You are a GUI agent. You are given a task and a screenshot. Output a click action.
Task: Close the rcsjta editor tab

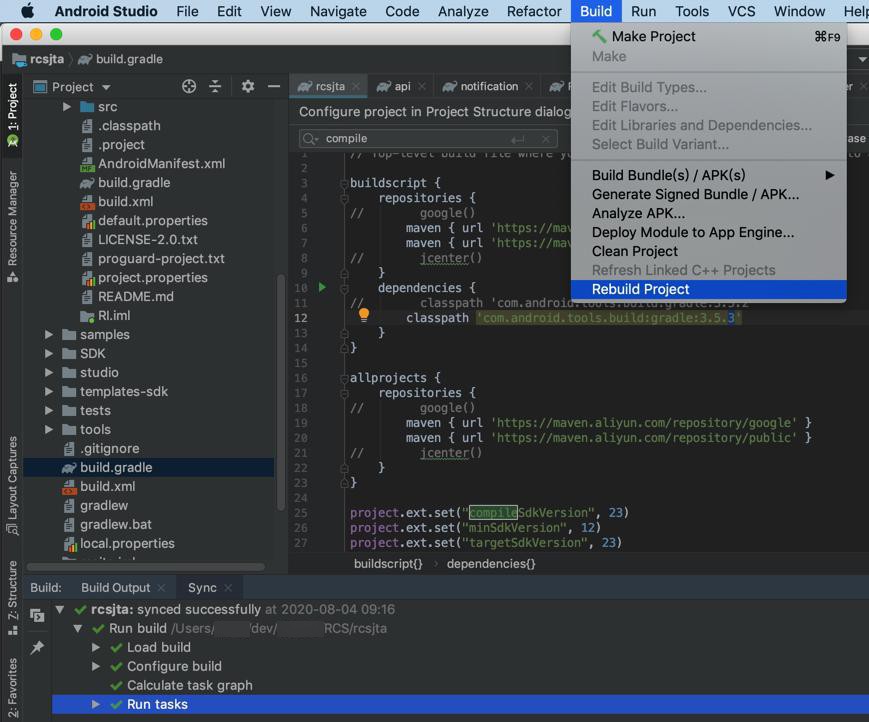[356, 86]
